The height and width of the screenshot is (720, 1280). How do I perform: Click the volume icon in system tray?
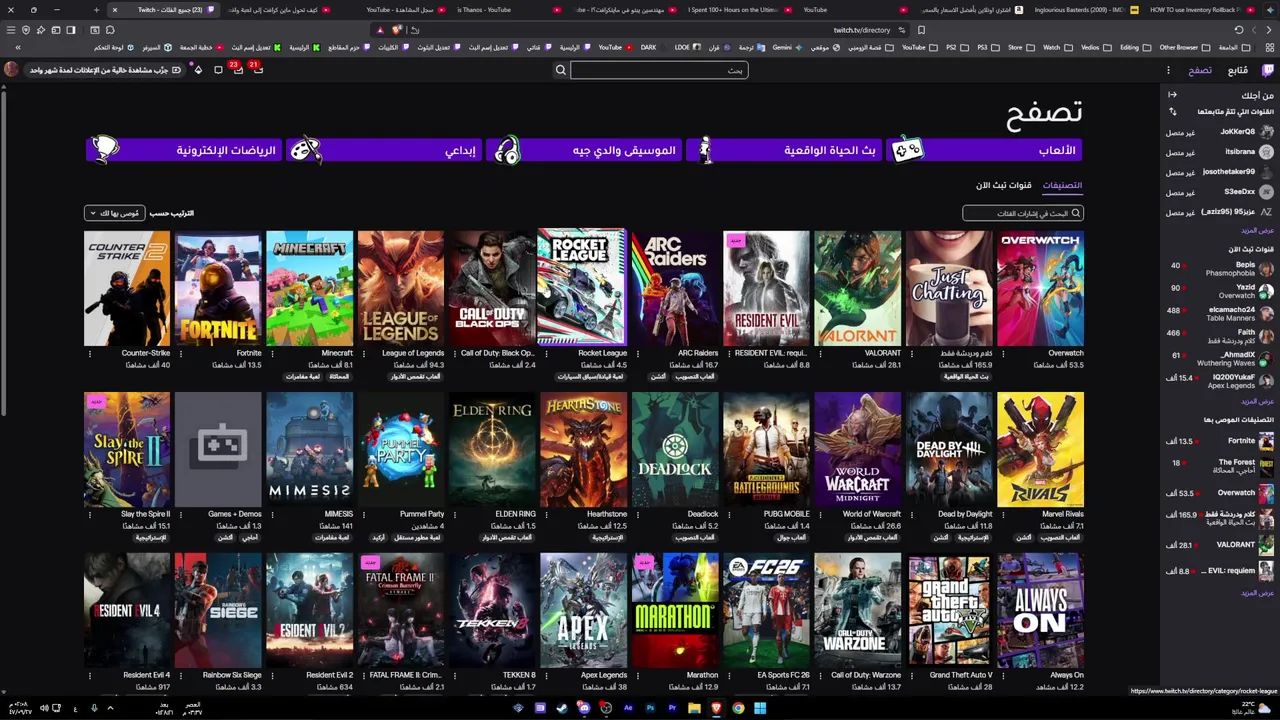pyautogui.click(x=44, y=708)
